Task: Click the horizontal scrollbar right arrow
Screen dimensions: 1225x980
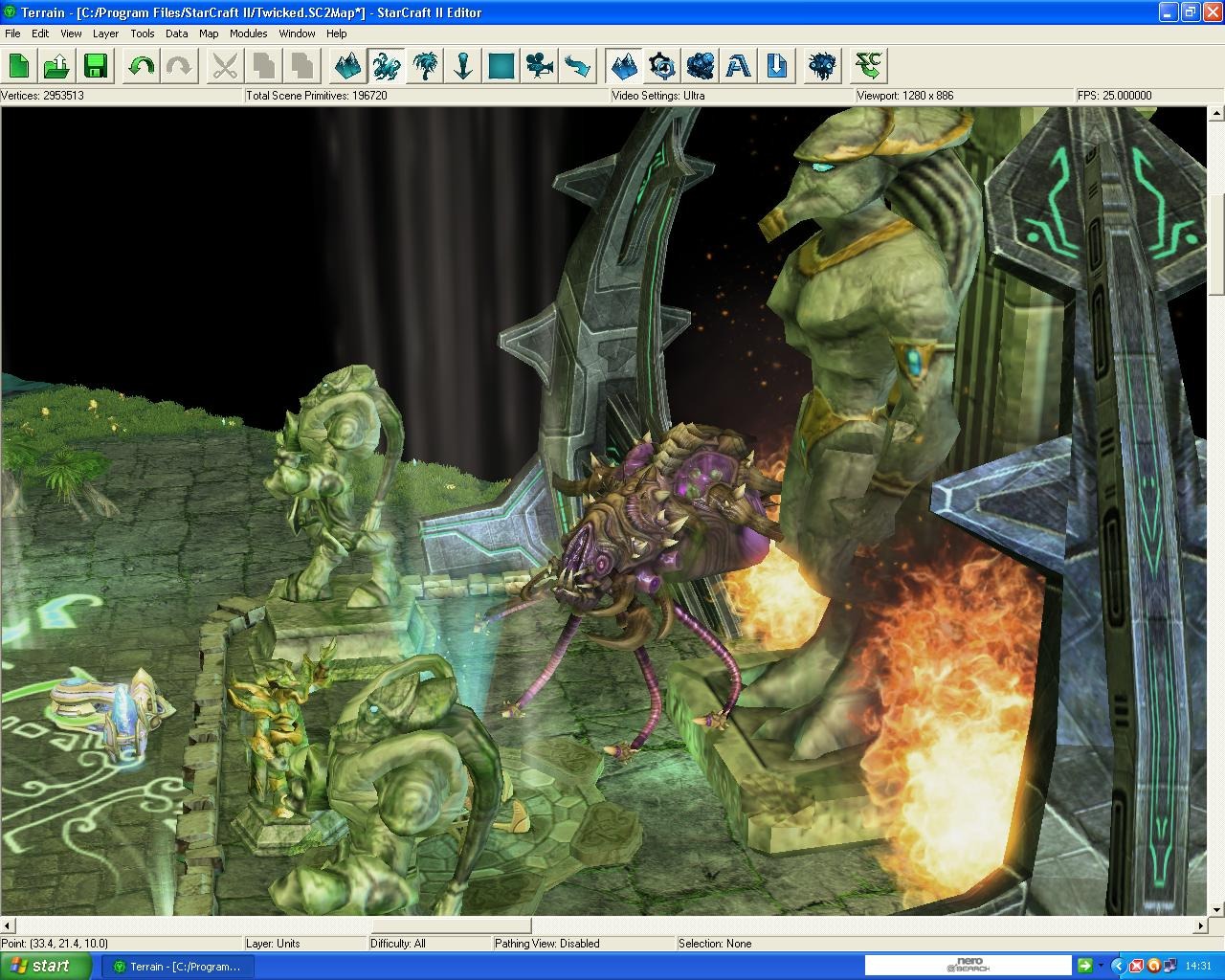Action: 1200,925
